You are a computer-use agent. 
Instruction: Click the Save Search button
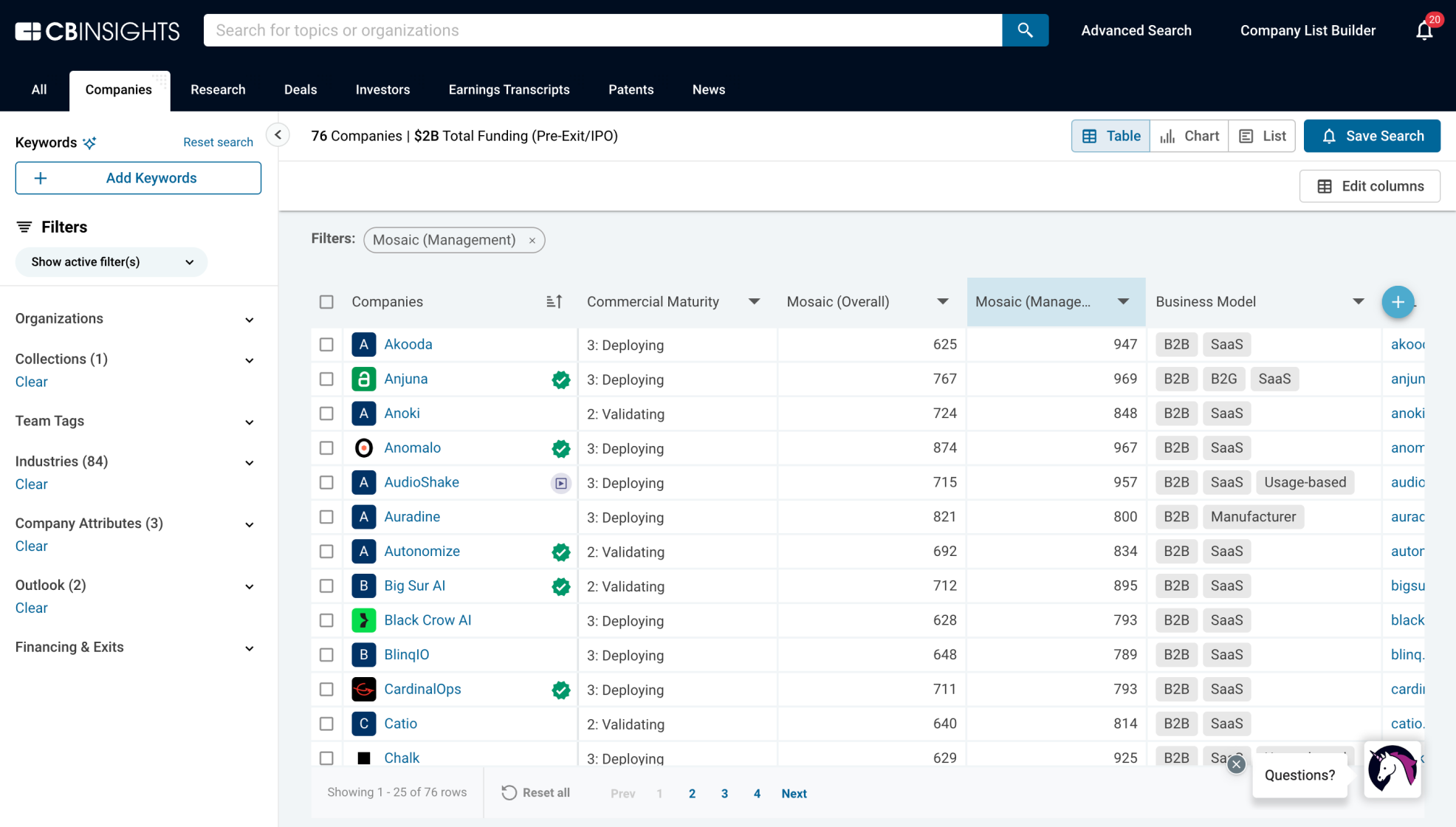point(1372,136)
